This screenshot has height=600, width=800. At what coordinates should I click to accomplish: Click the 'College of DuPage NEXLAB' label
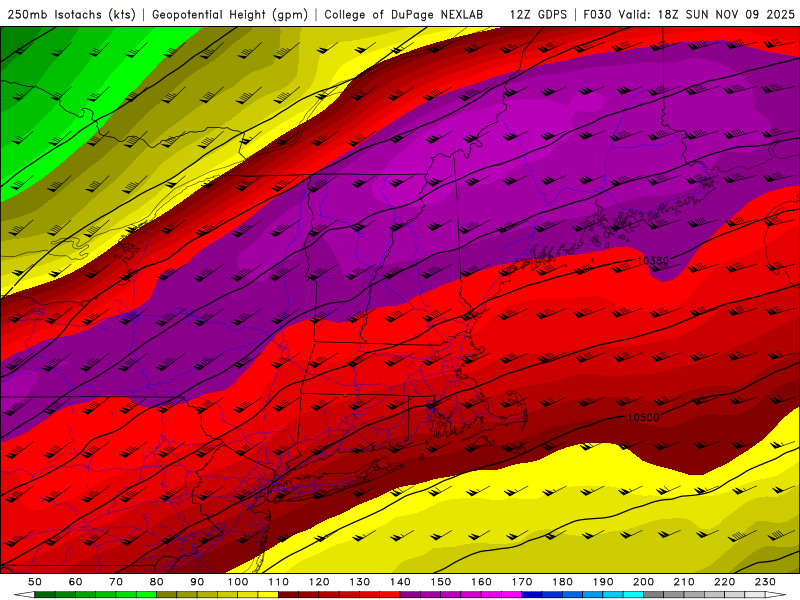[404, 15]
